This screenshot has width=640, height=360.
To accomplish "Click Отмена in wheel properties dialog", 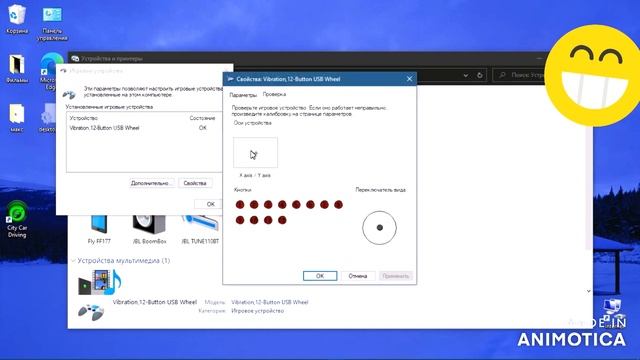I will (x=358, y=276).
